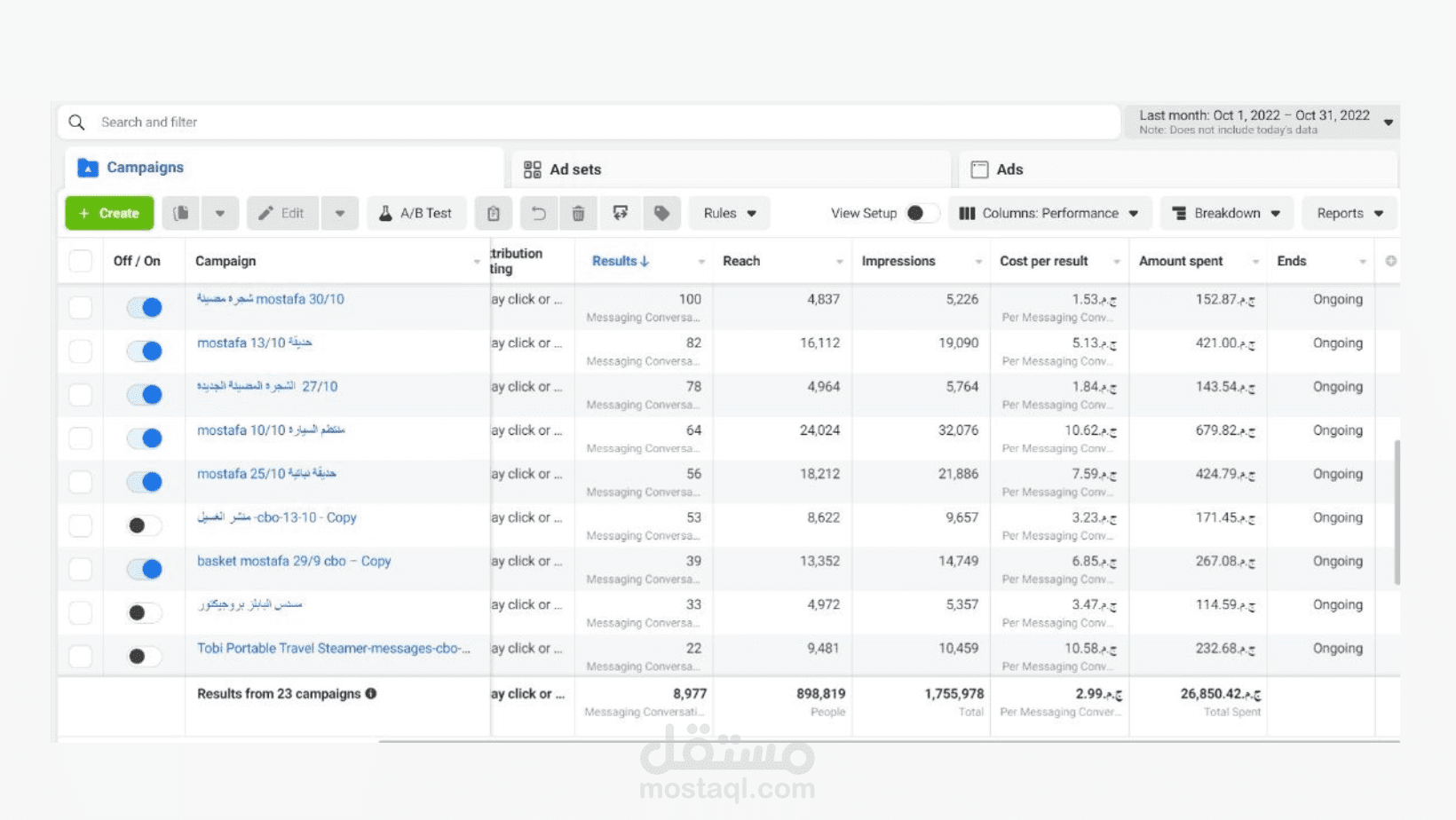This screenshot has height=820, width=1456.
Task: Click the A/B Test button
Action: coord(416,213)
